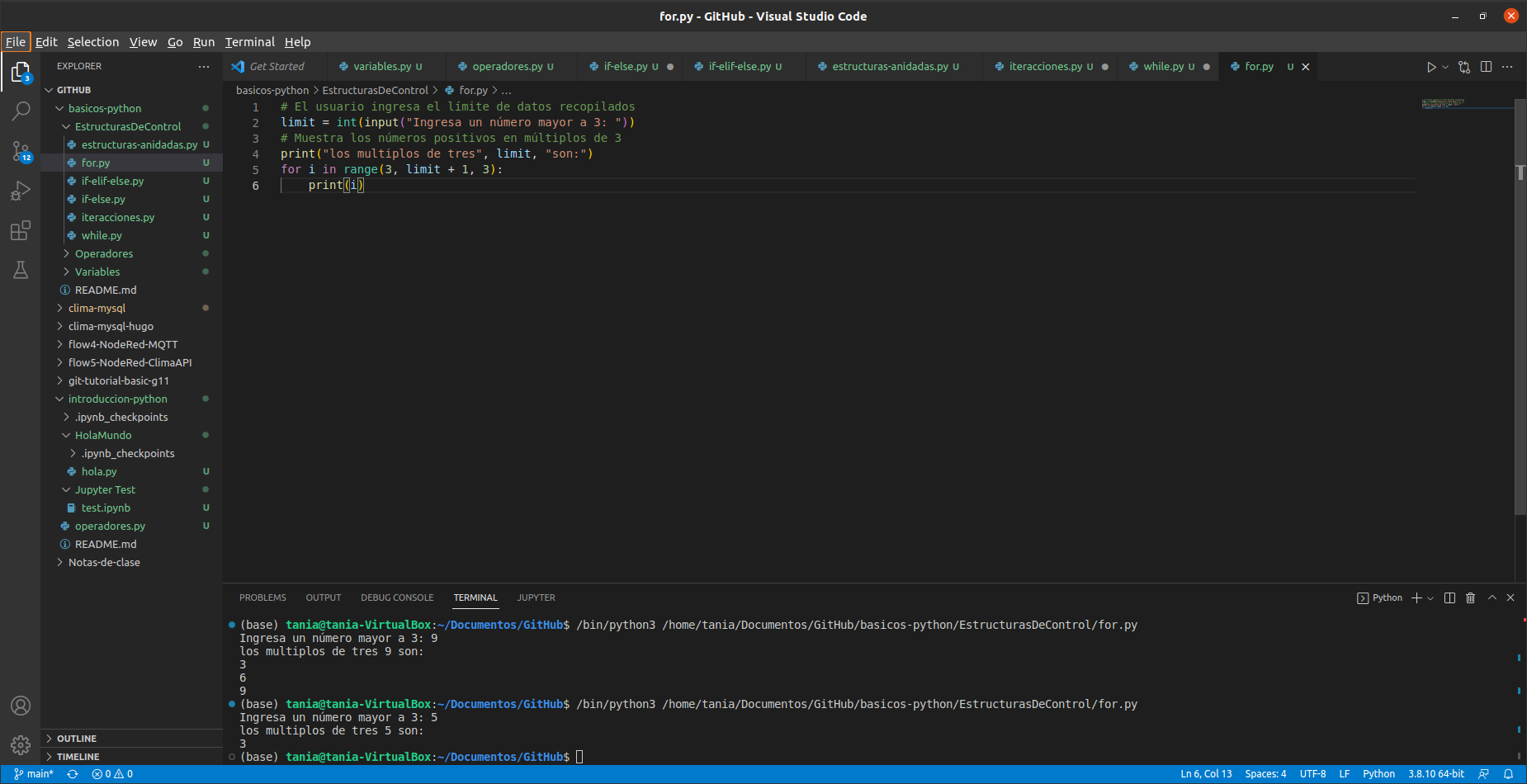Switch to the variables.py tab
This screenshot has width=1527, height=784.
pos(387,67)
